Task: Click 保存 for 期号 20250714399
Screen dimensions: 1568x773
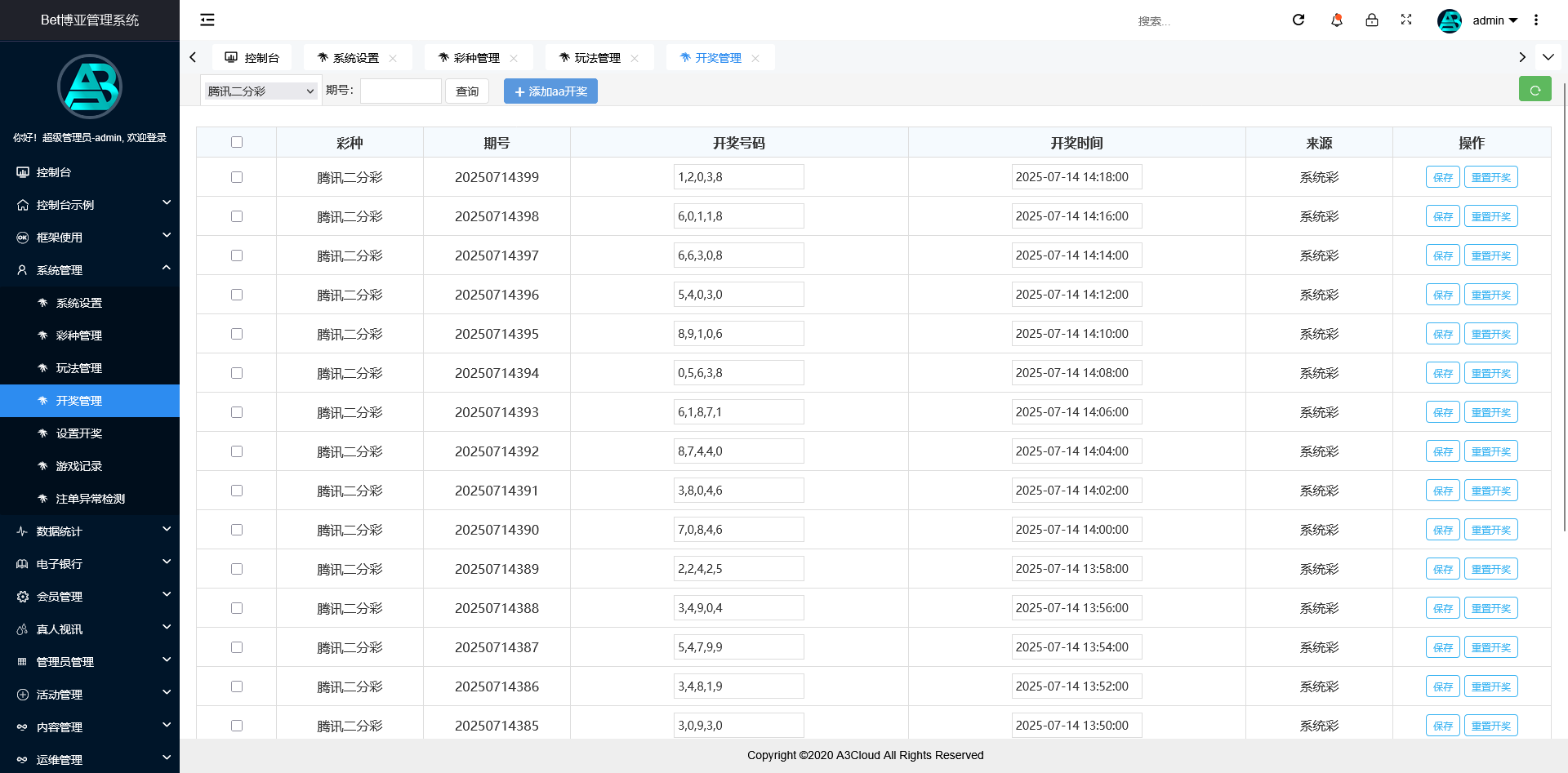Action: pos(1443,177)
